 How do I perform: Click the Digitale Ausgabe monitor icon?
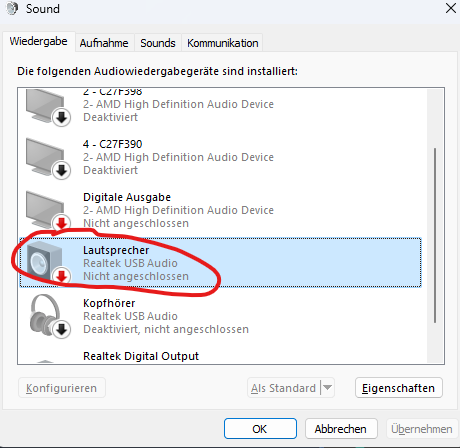point(48,211)
